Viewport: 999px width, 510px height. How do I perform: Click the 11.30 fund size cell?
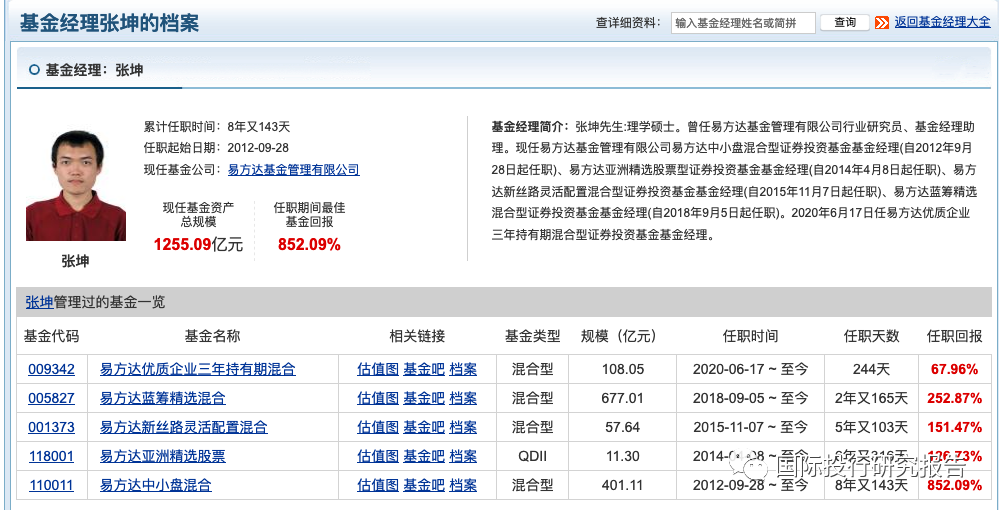tap(623, 456)
